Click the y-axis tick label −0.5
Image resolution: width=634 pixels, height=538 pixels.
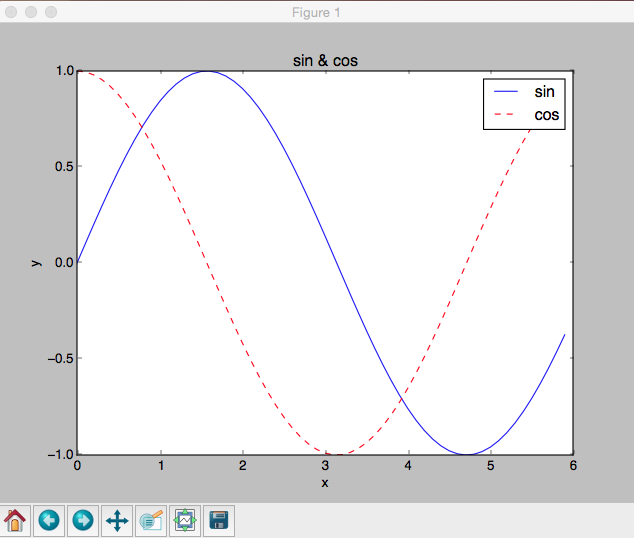click(x=61, y=359)
